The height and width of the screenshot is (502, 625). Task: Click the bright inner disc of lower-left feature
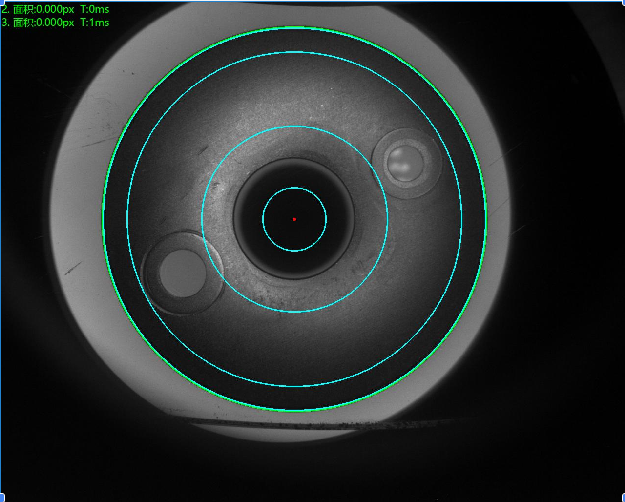(181, 272)
